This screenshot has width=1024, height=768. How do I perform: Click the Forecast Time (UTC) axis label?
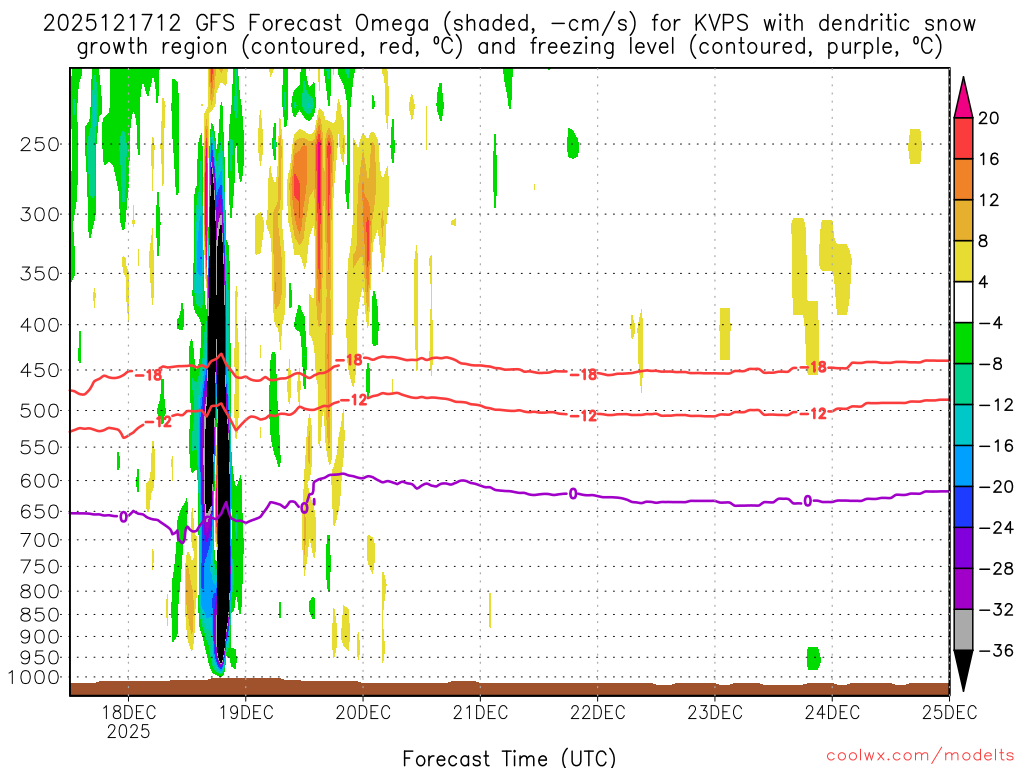[x=509, y=758]
